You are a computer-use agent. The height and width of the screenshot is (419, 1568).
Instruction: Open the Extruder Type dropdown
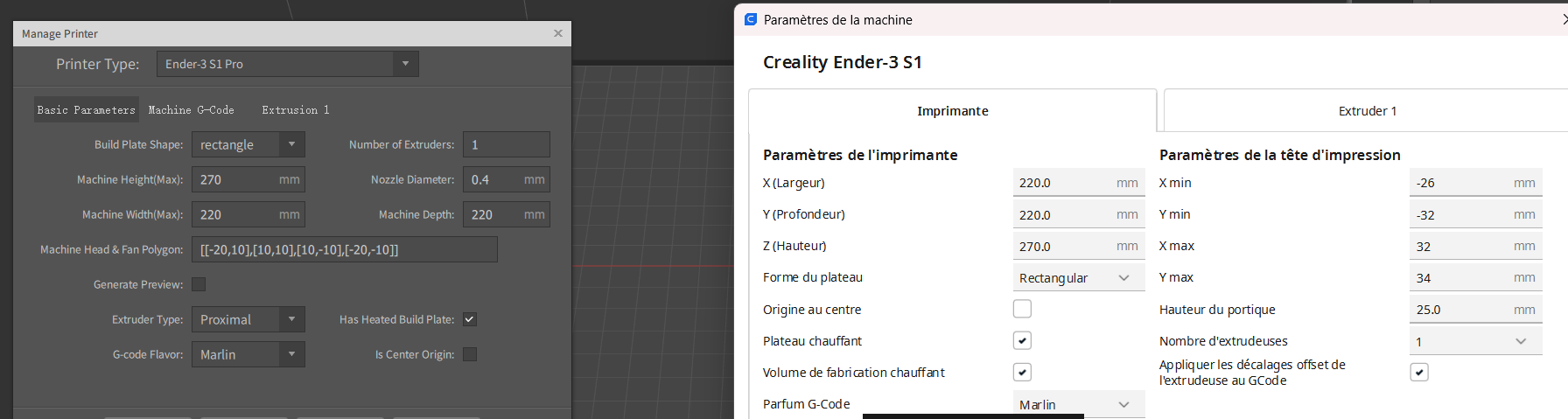tap(248, 319)
